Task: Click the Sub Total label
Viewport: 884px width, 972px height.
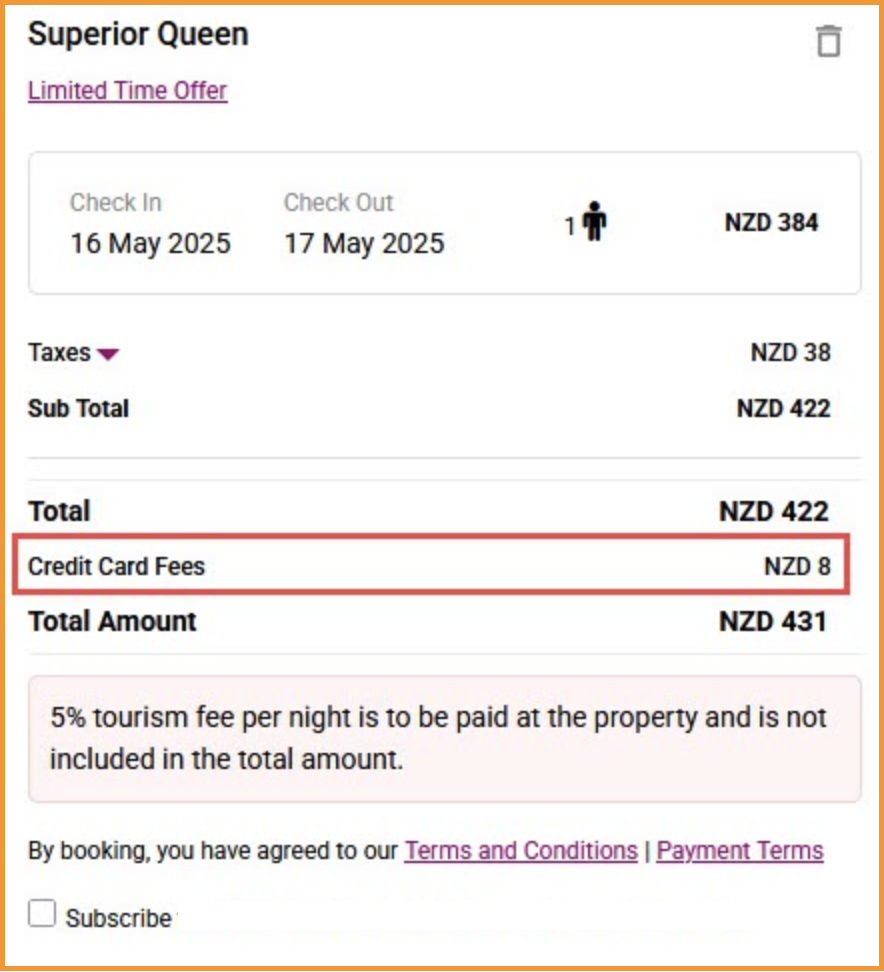Action: (79, 409)
